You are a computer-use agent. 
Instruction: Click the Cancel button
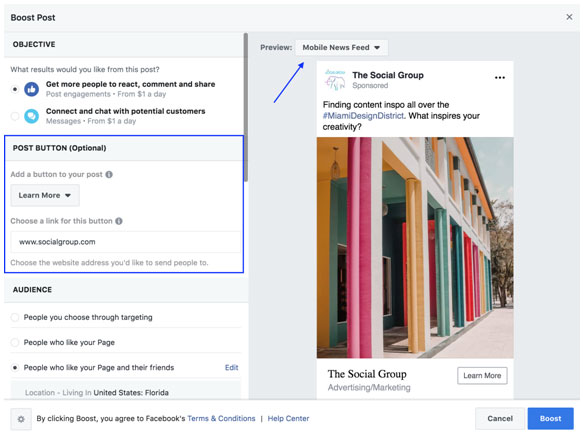click(x=500, y=418)
